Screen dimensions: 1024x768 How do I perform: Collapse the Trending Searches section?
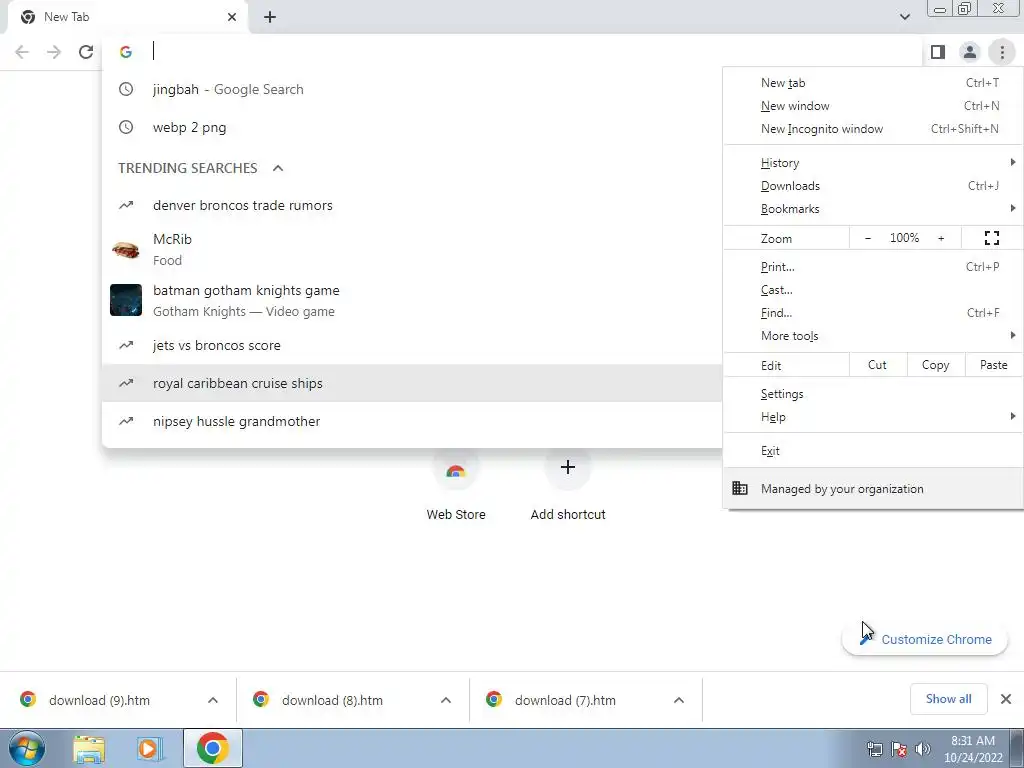tap(278, 168)
